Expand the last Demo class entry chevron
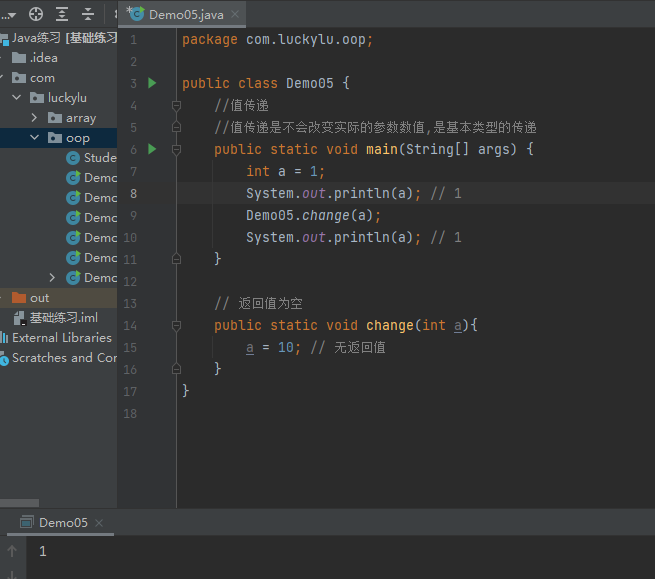The height and width of the screenshot is (579, 655). (52, 278)
